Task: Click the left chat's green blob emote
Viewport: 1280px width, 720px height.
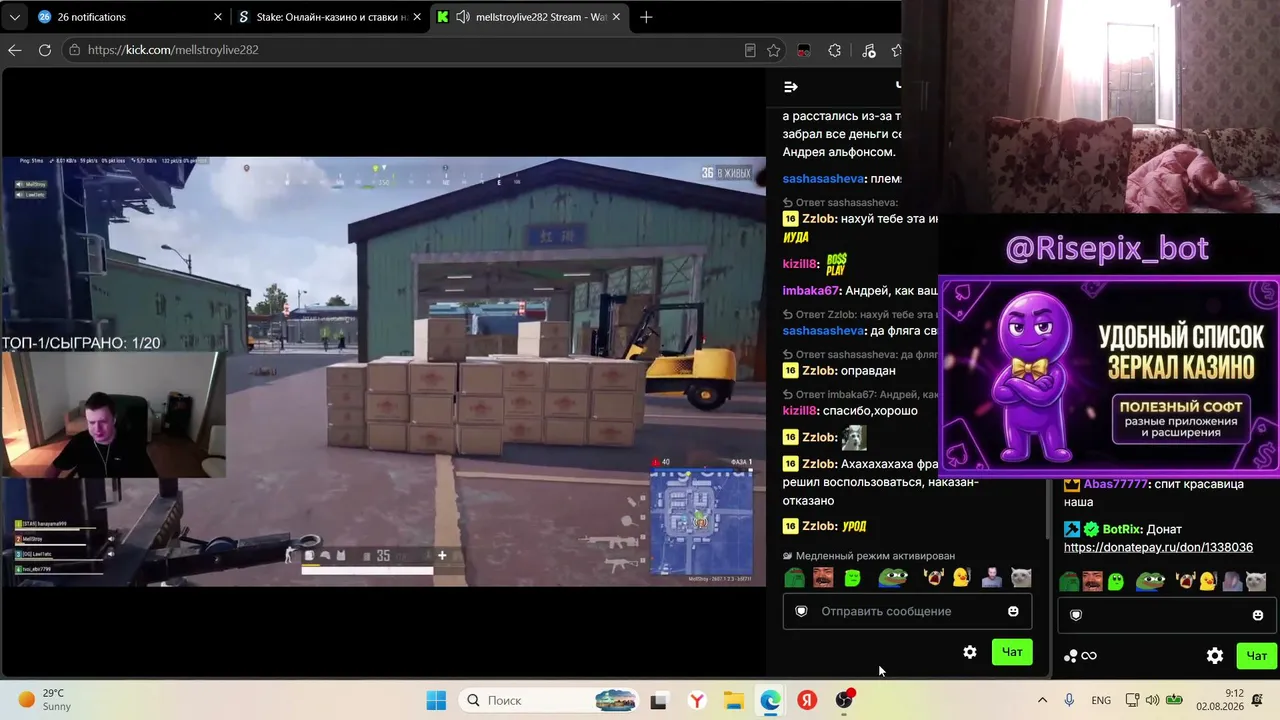Action: pyautogui.click(x=853, y=577)
